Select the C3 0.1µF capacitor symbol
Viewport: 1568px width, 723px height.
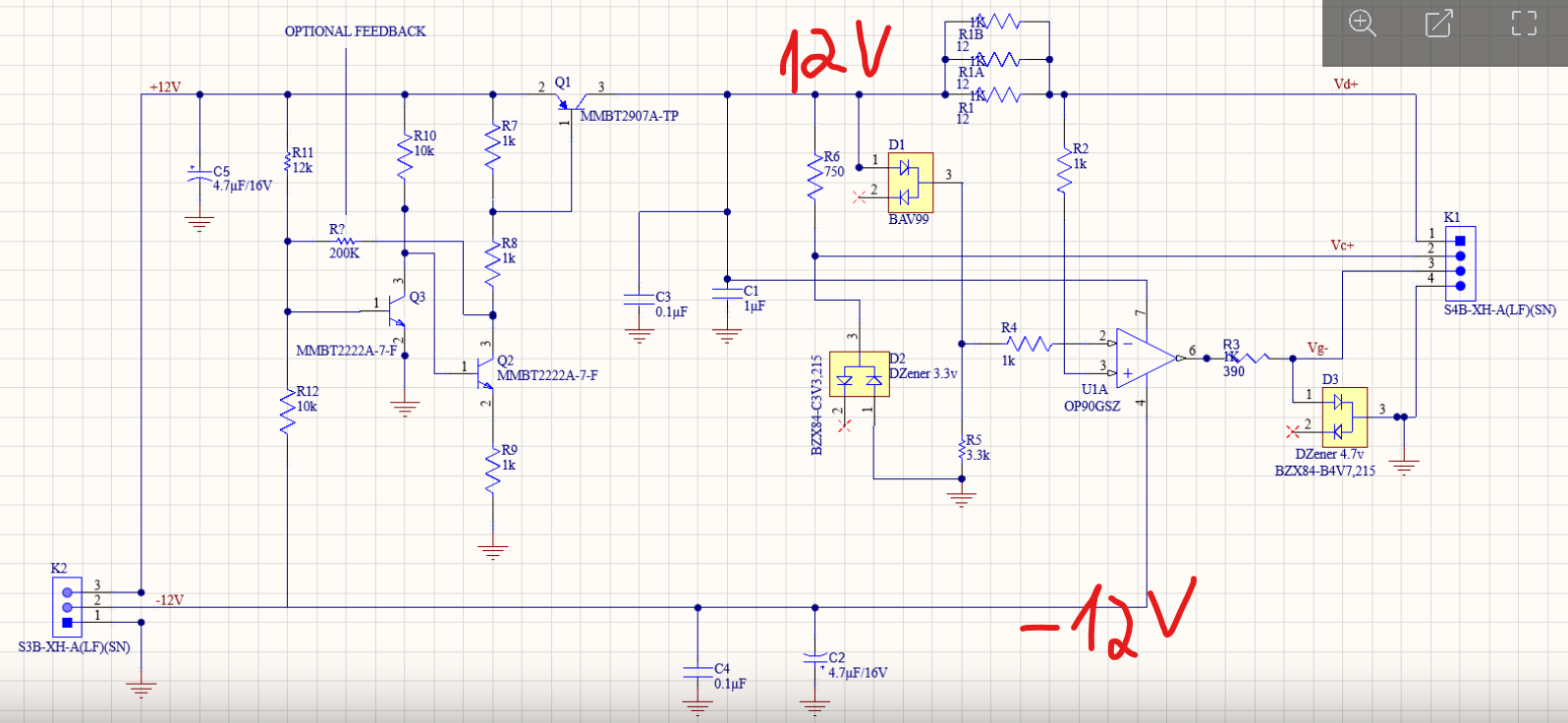point(639,298)
